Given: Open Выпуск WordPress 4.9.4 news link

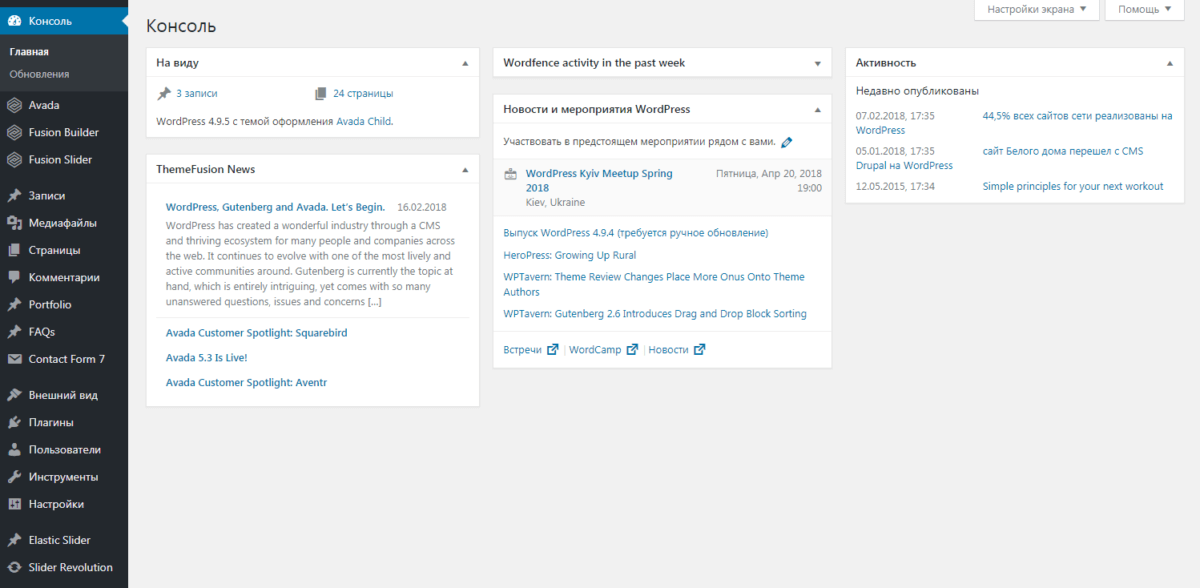Looking at the screenshot, I should point(636,232).
